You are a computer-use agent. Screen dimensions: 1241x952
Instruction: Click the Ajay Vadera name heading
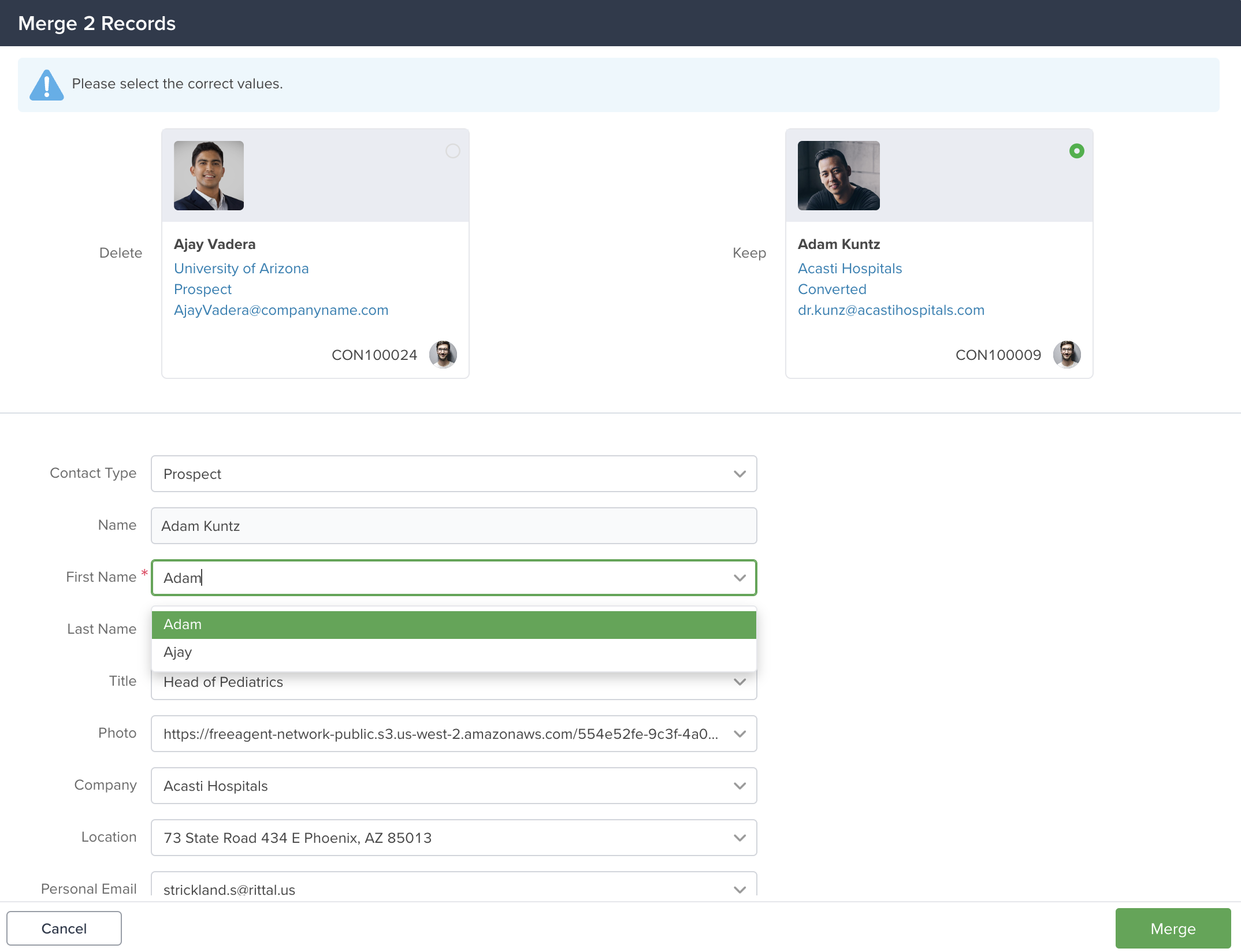point(215,244)
